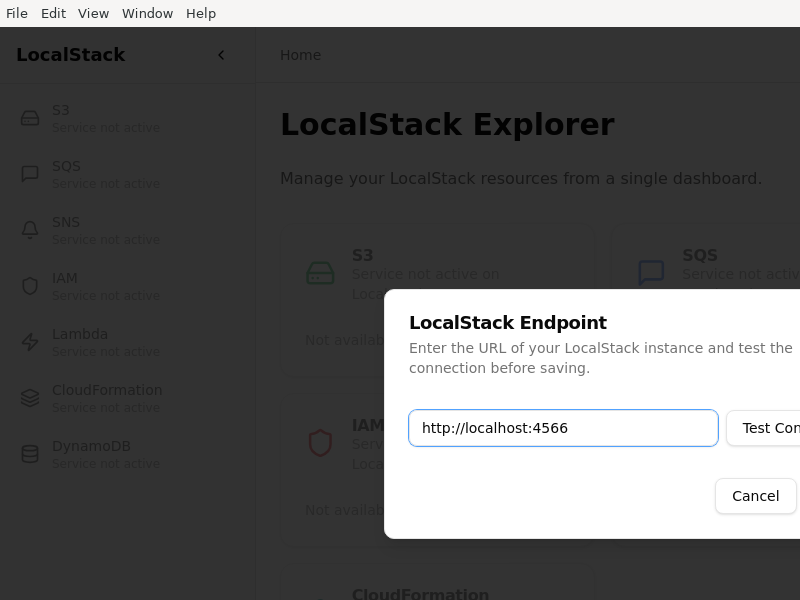The height and width of the screenshot is (600, 800).
Task: Open the SQS card heading
Action: tap(700, 255)
